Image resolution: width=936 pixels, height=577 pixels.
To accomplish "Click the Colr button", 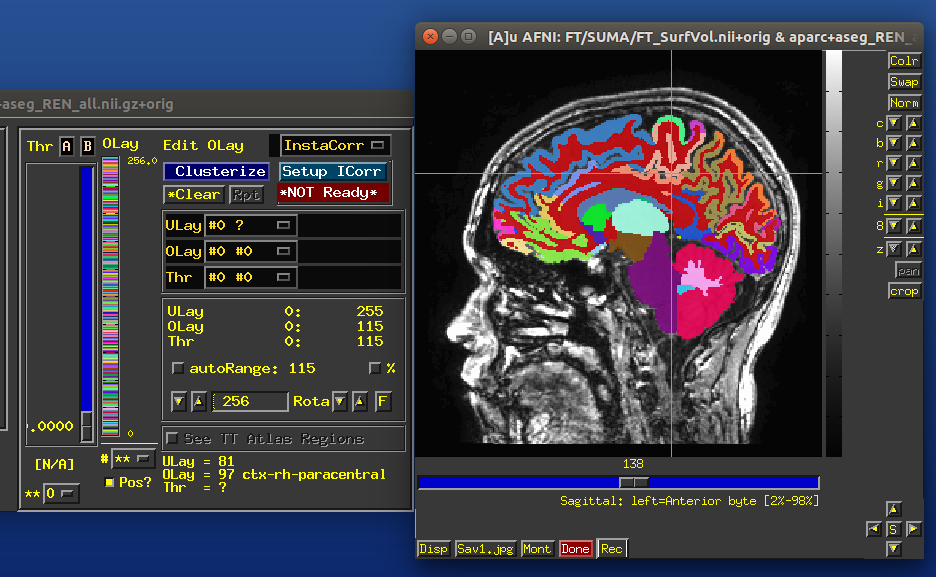I will tap(904, 61).
